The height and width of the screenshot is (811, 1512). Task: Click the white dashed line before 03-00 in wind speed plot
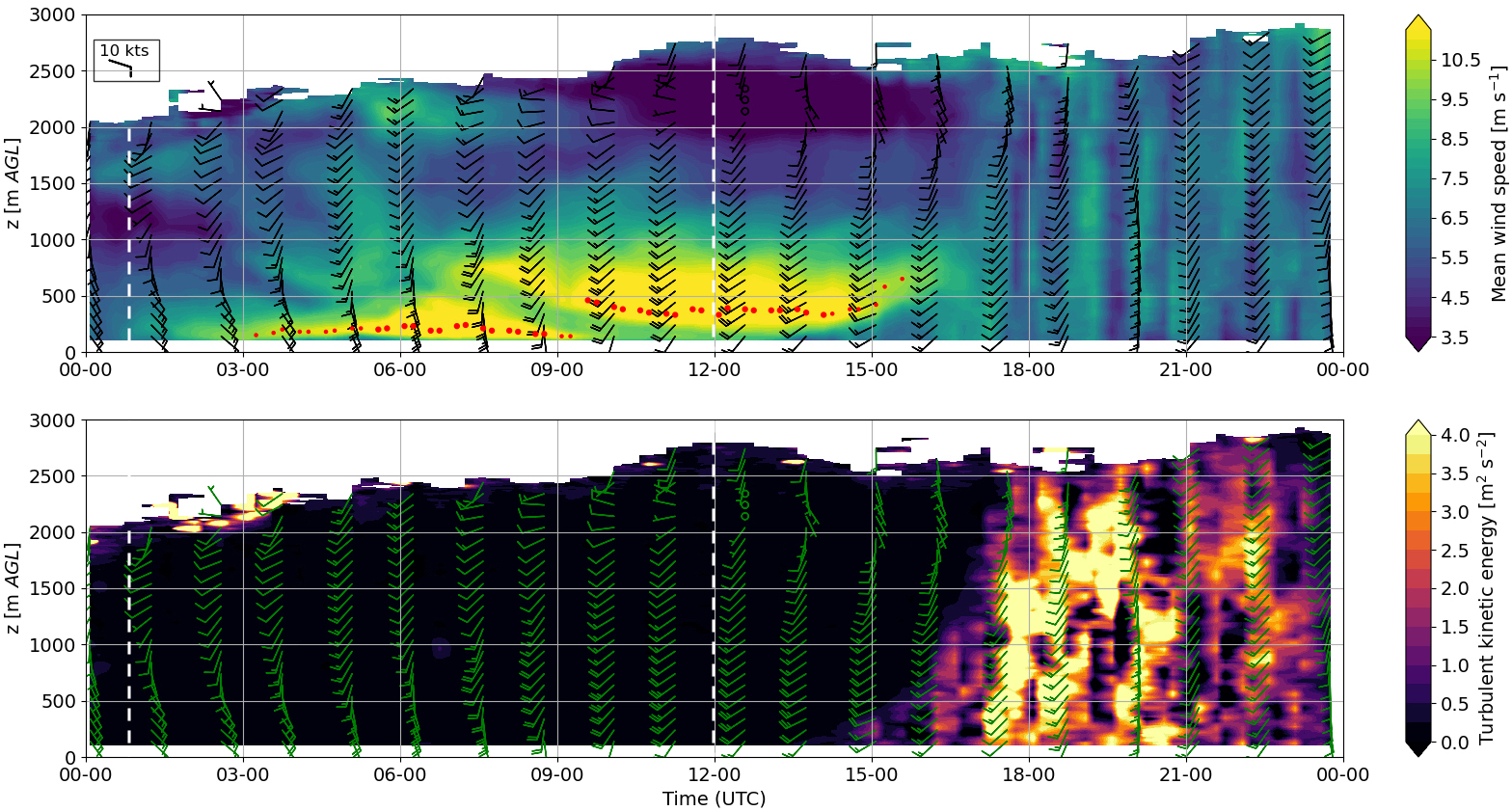[x=128, y=233]
